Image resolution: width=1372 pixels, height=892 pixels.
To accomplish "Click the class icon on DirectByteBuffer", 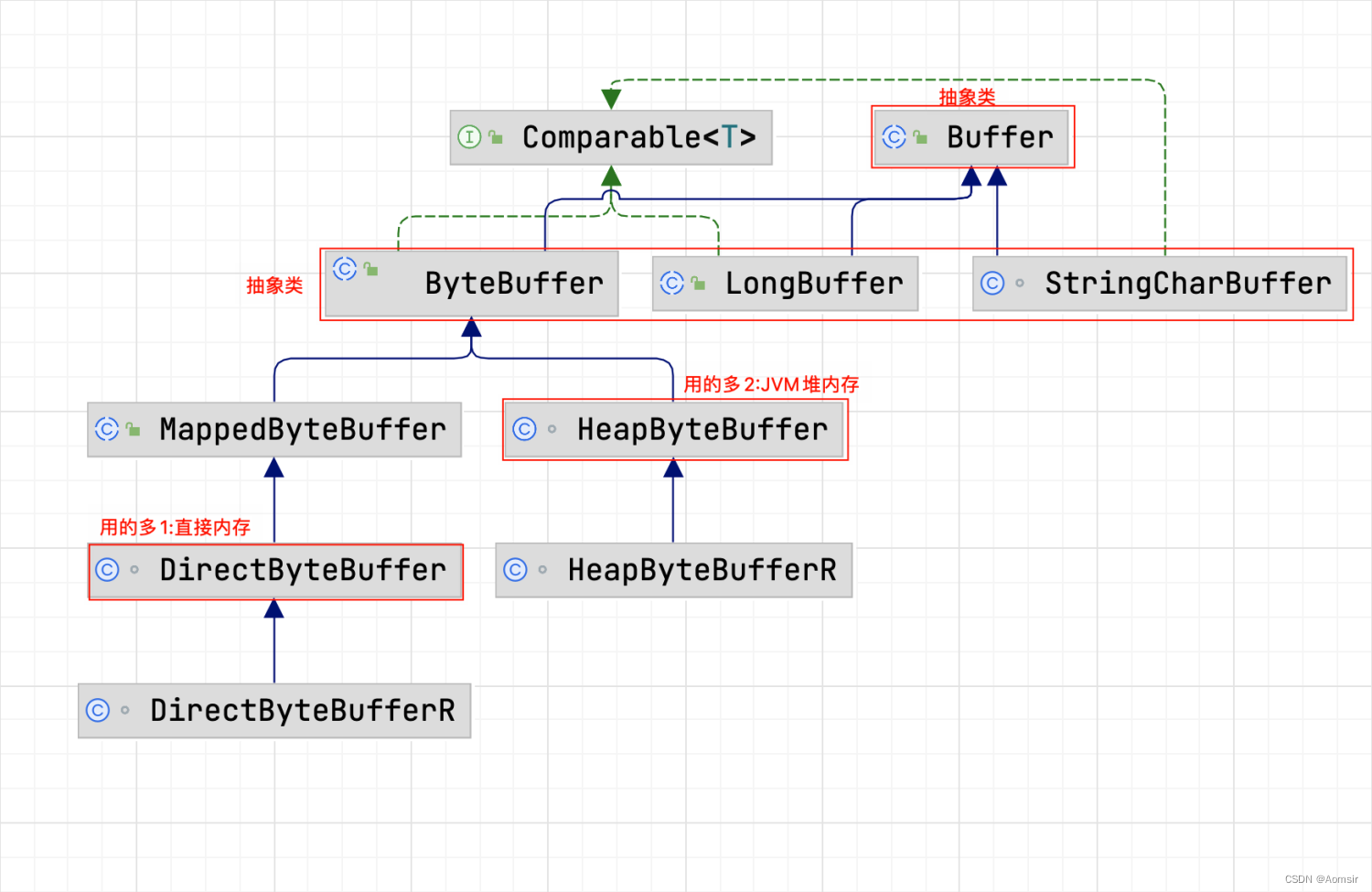I will (x=107, y=570).
